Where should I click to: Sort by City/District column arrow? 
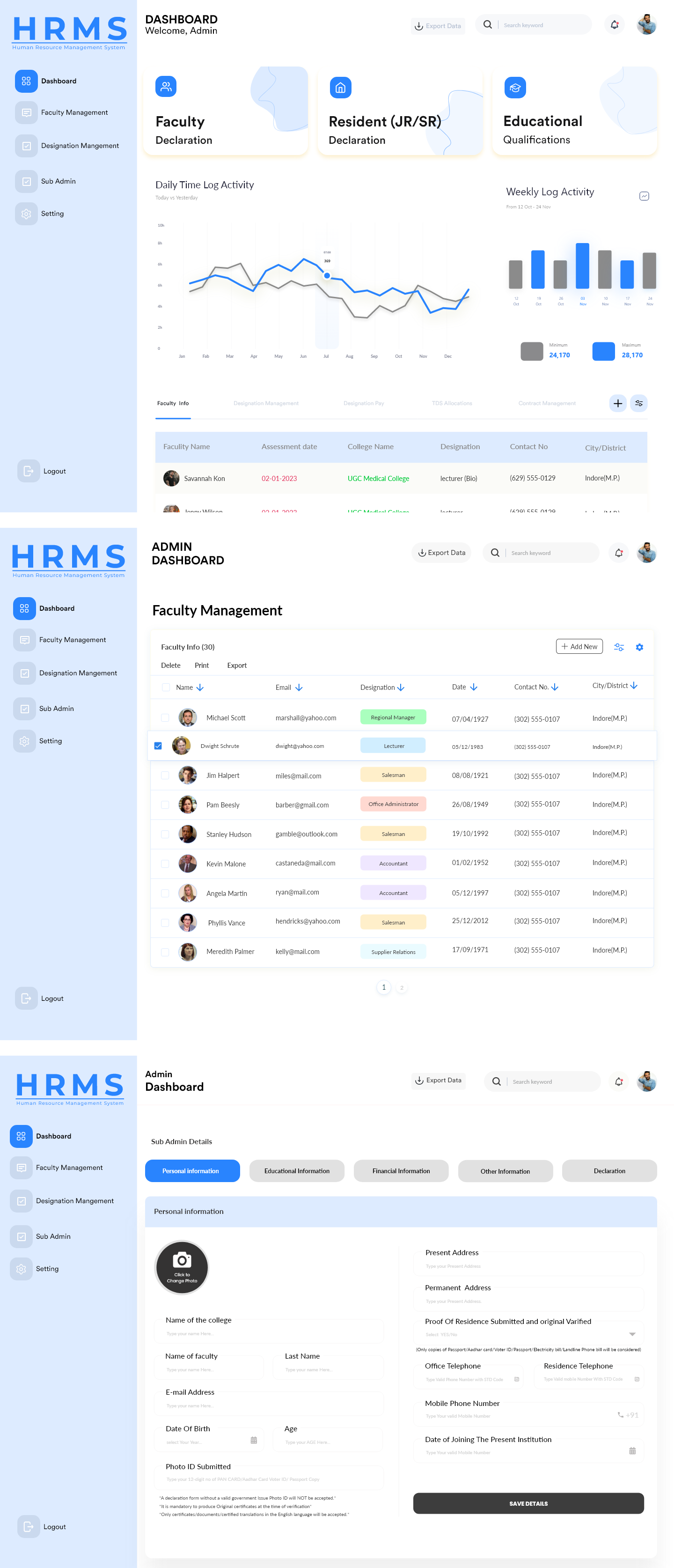[x=634, y=685]
